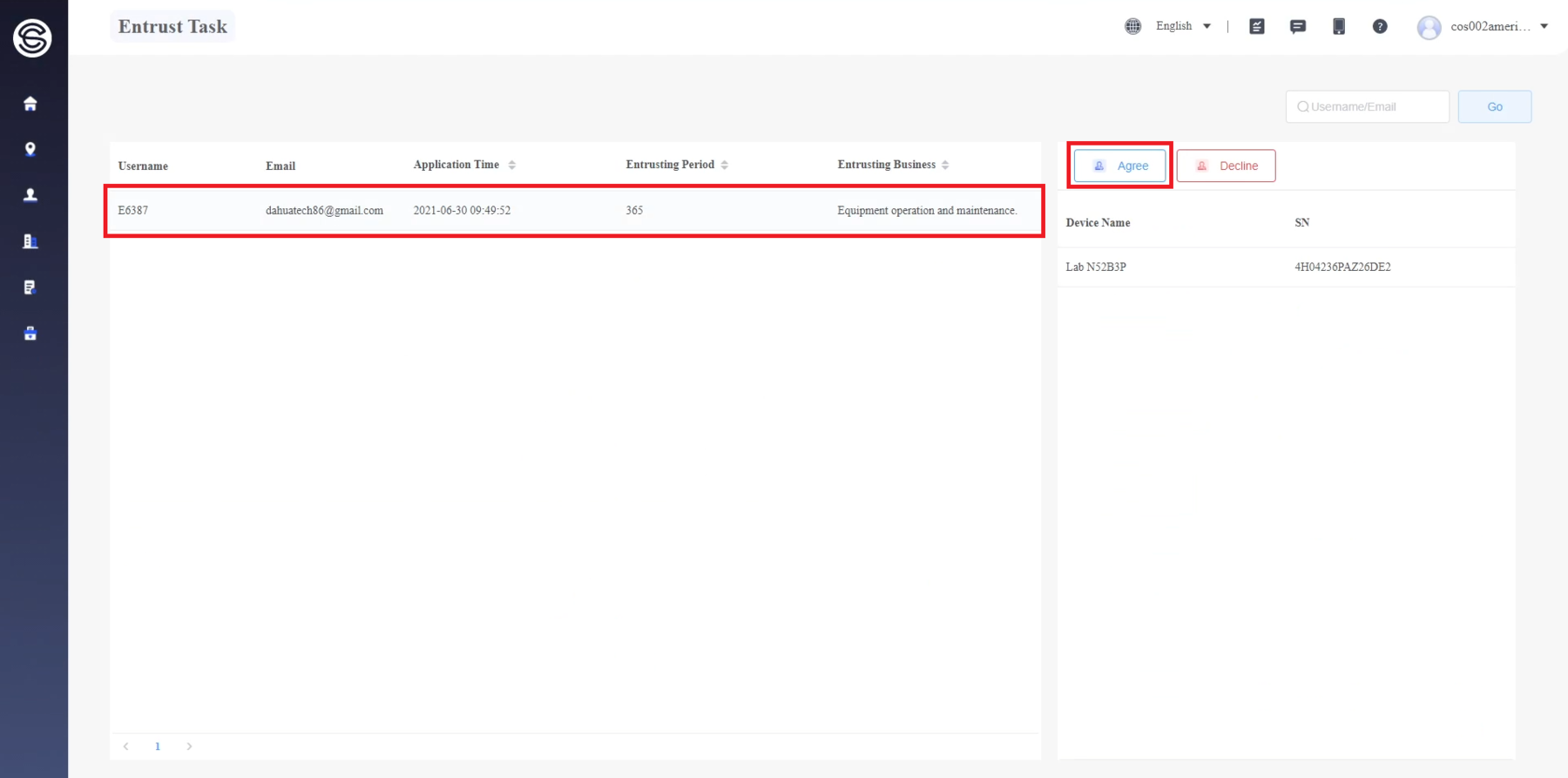Open the document task sidebar icon
Image resolution: width=1568 pixels, height=778 pixels.
pos(30,288)
